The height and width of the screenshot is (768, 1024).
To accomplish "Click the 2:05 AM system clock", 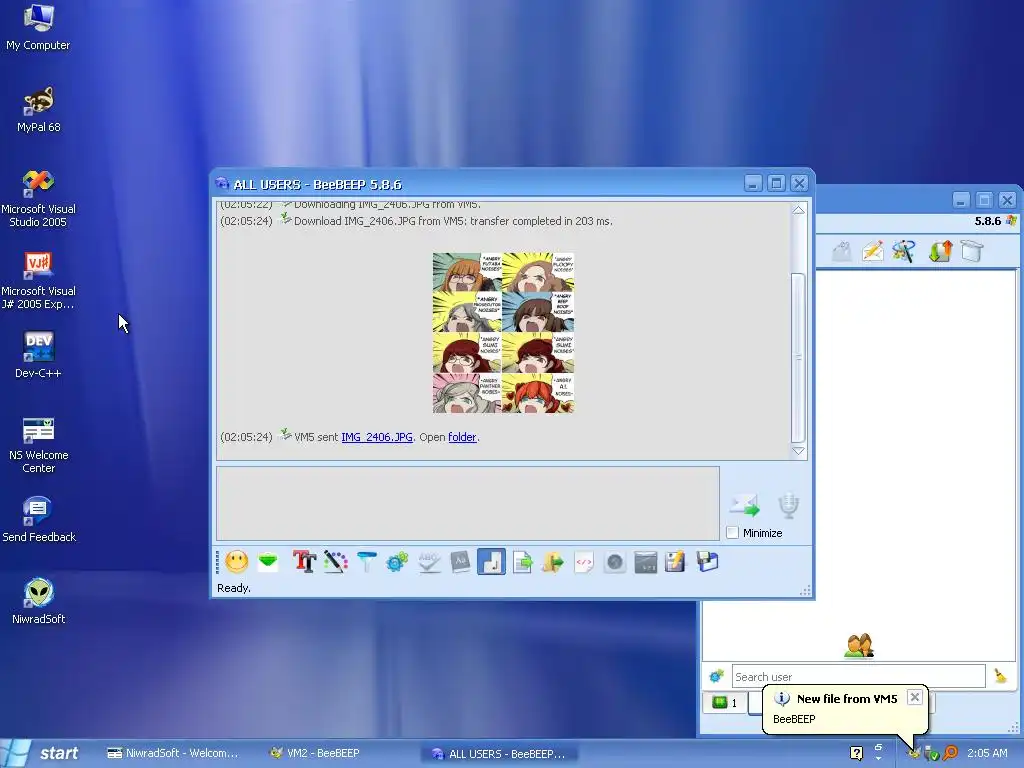I will pyautogui.click(x=987, y=753).
